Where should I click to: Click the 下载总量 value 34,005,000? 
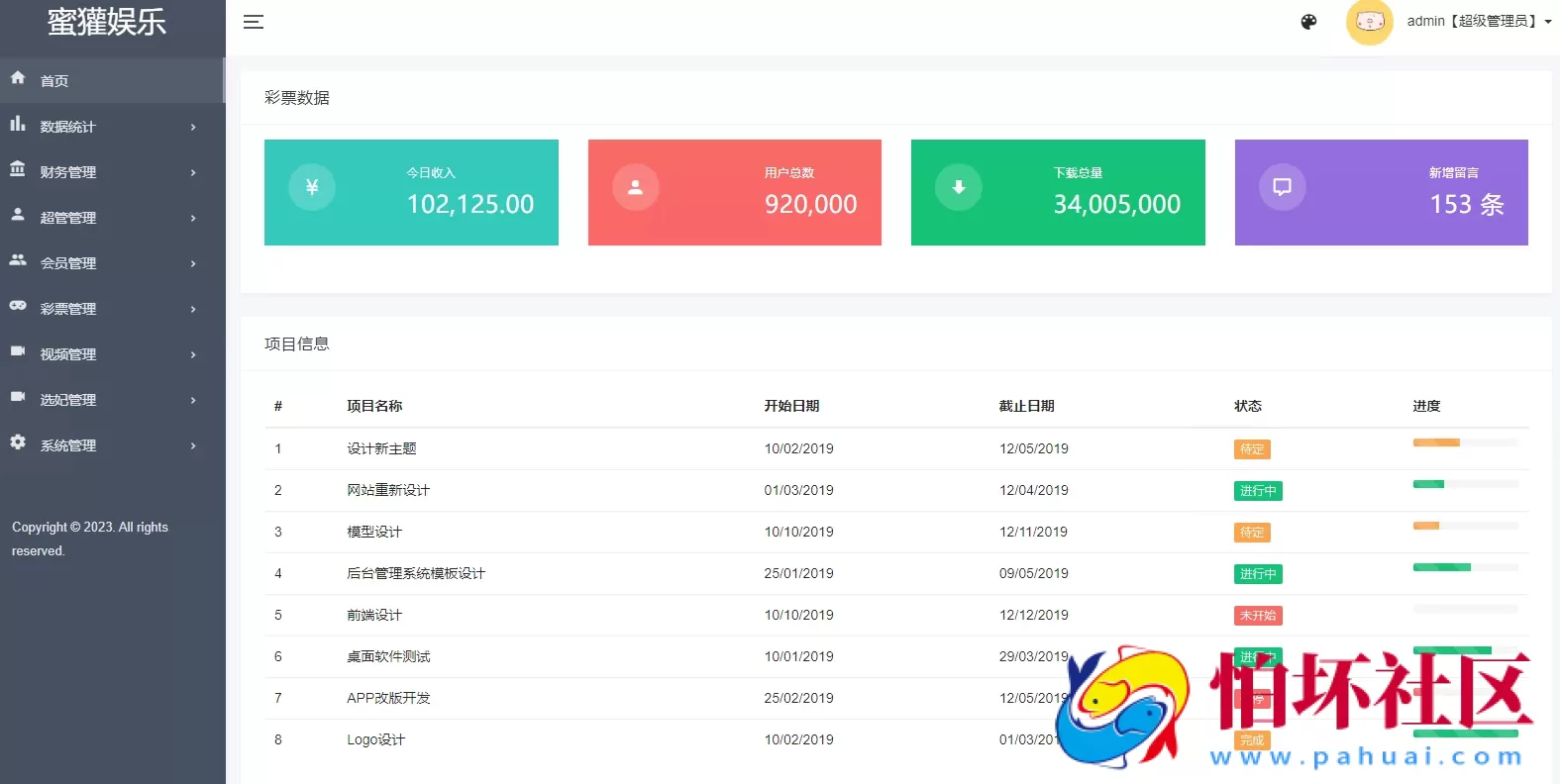pyautogui.click(x=1117, y=204)
